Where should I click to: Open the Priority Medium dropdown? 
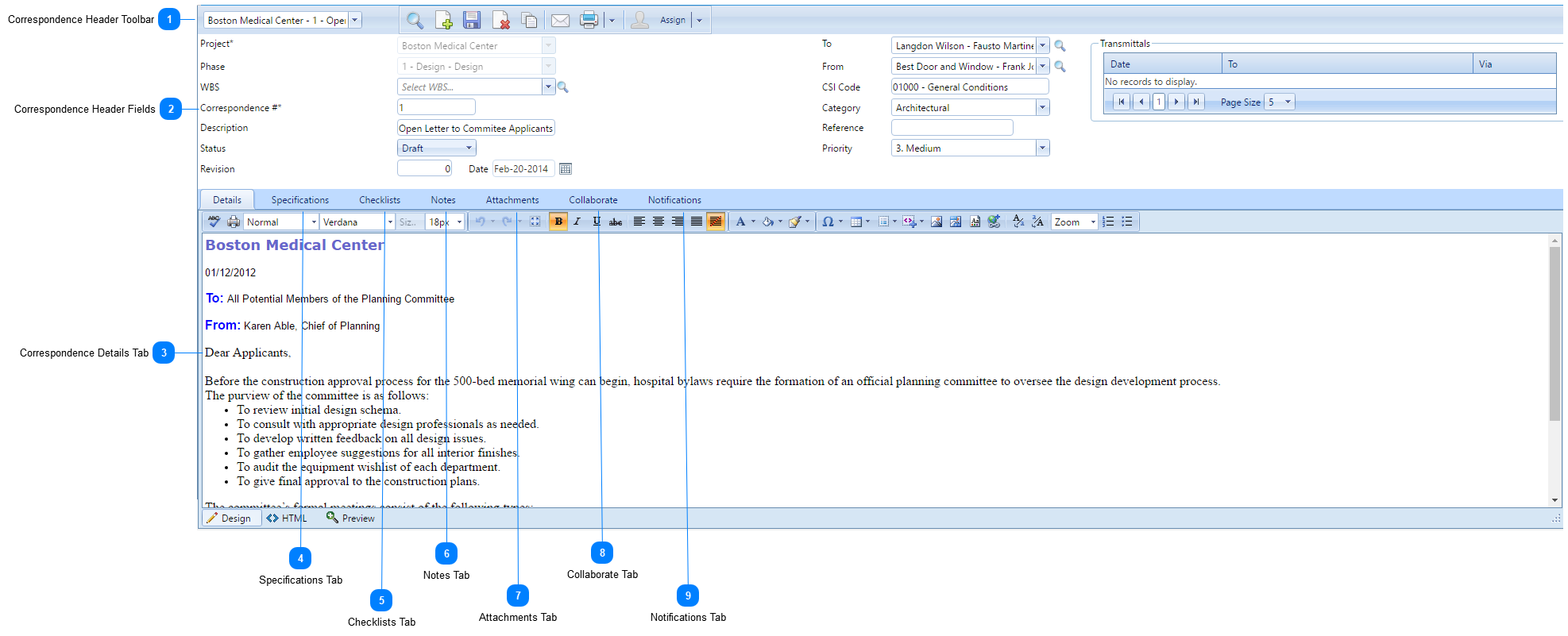[1043, 148]
